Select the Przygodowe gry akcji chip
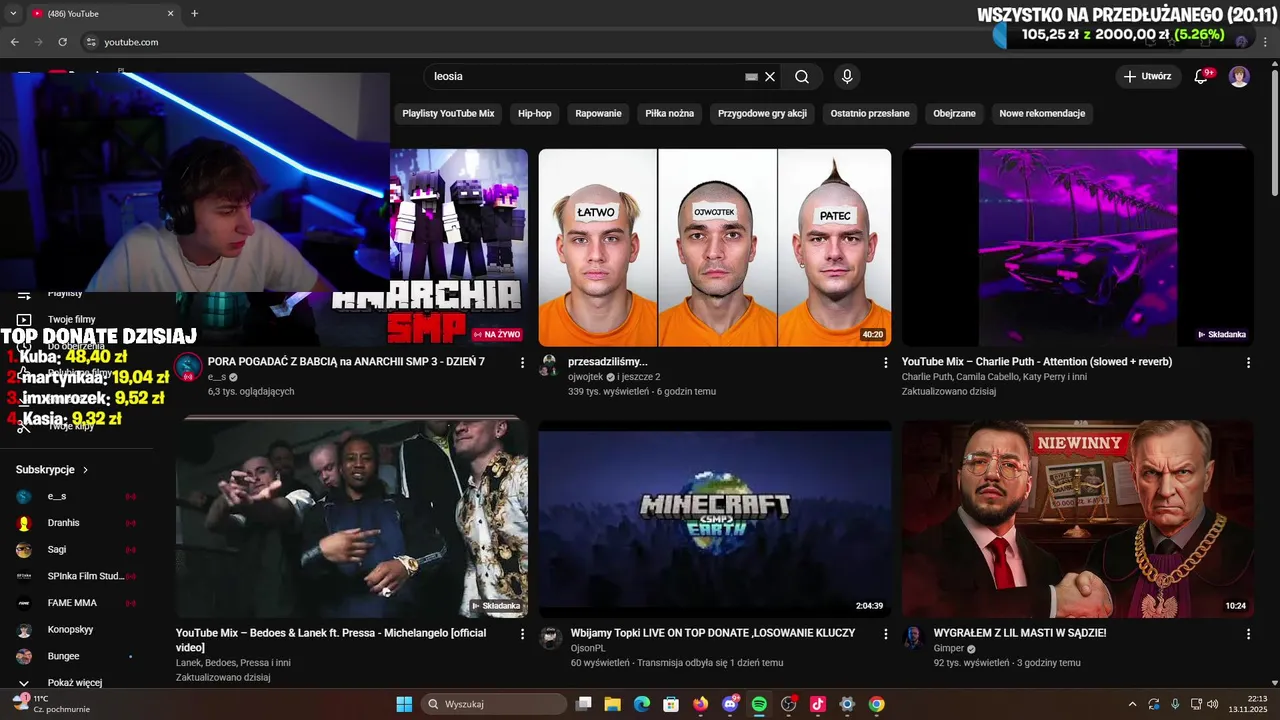The height and width of the screenshot is (720, 1280). [762, 113]
